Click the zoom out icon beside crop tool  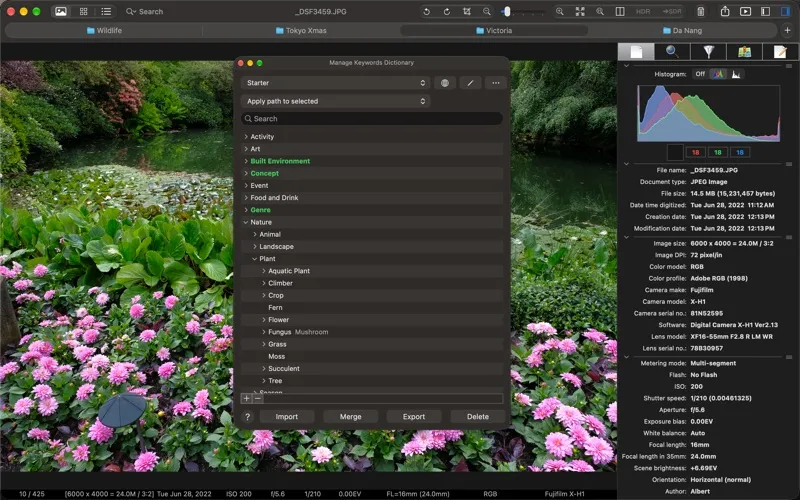[487, 11]
